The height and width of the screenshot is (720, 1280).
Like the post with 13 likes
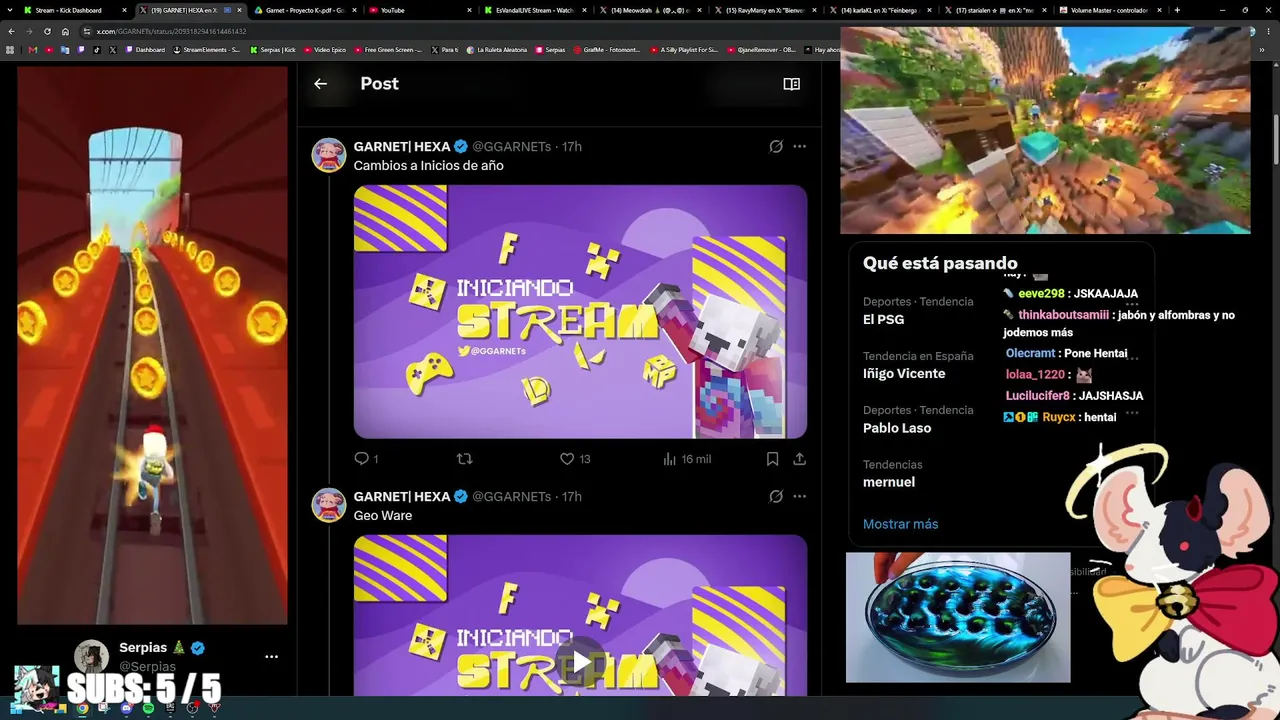[x=575, y=459]
